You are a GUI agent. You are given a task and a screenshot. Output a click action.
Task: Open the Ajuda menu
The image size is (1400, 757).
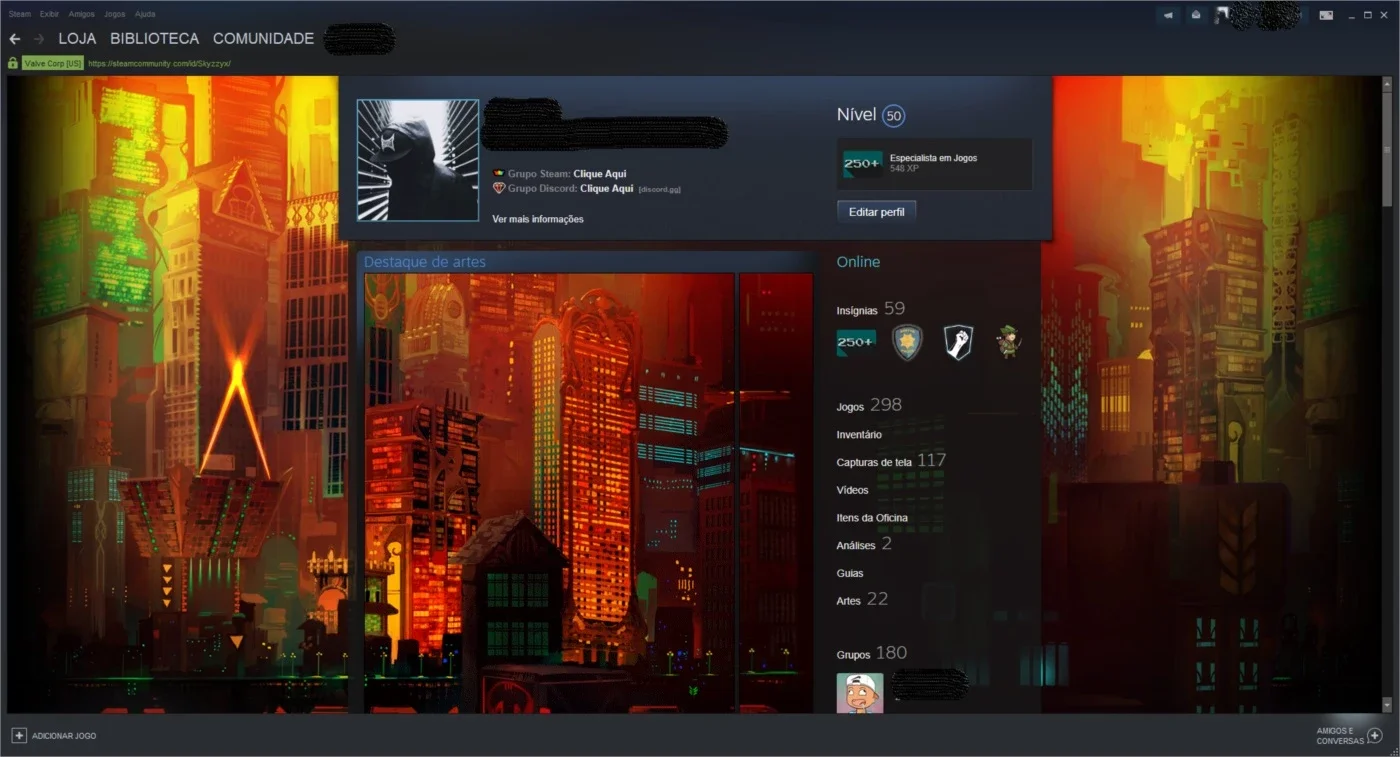(x=145, y=14)
